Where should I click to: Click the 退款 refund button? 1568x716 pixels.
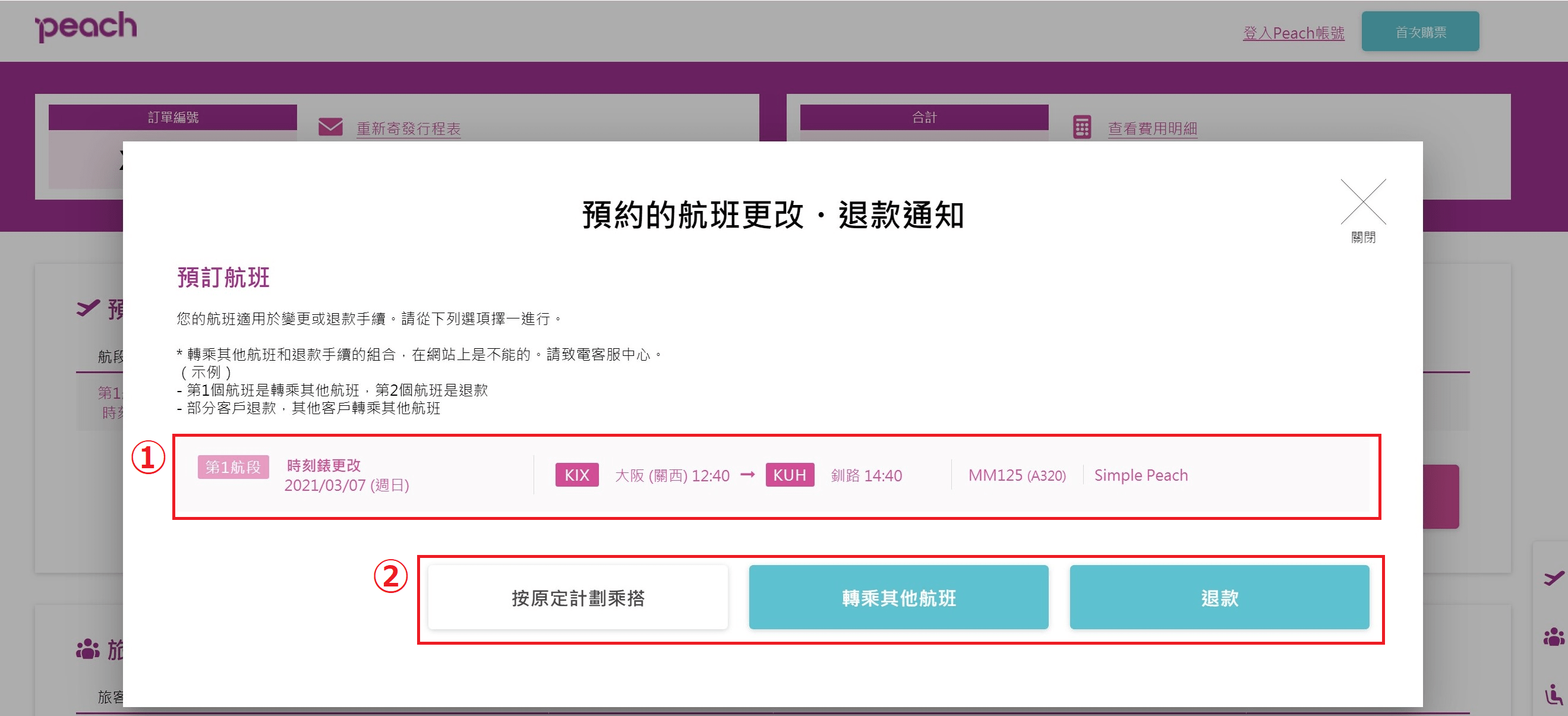coord(1219,597)
